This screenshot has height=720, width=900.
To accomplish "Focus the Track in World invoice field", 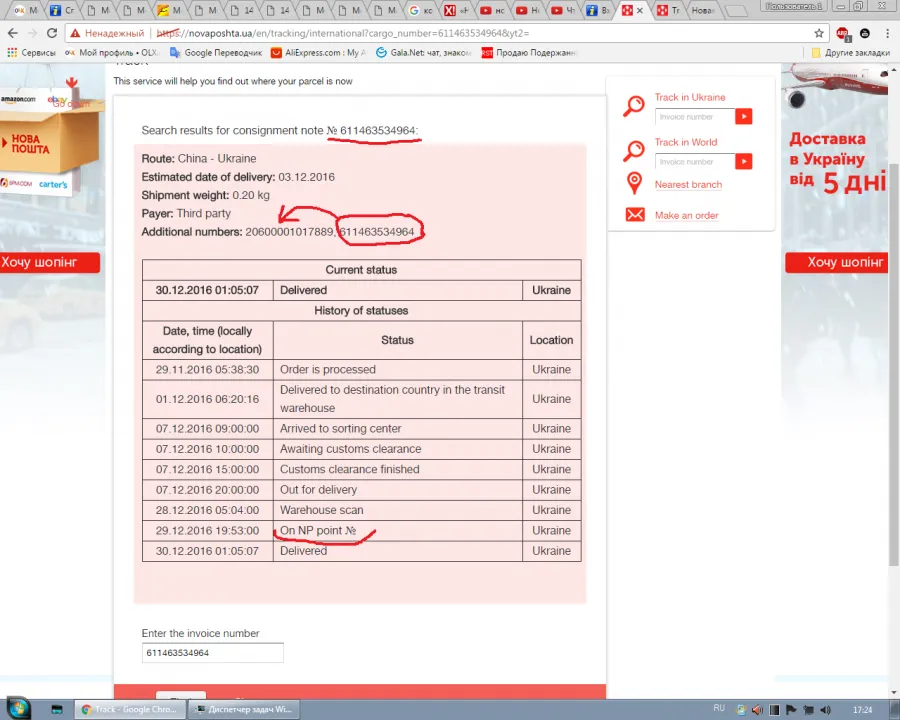I will click(x=695, y=161).
